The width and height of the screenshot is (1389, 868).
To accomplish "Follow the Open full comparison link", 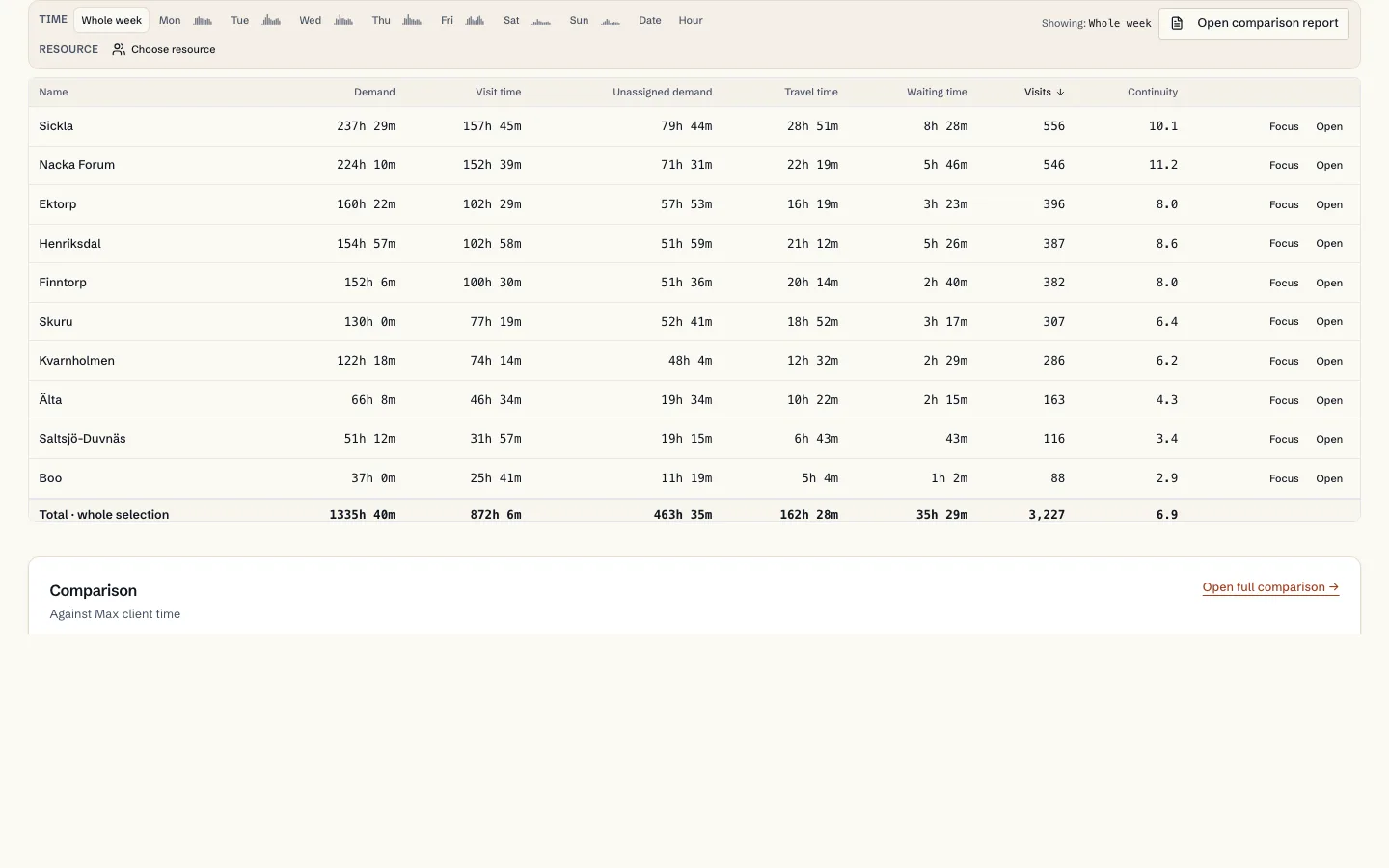I will pos(1270,587).
